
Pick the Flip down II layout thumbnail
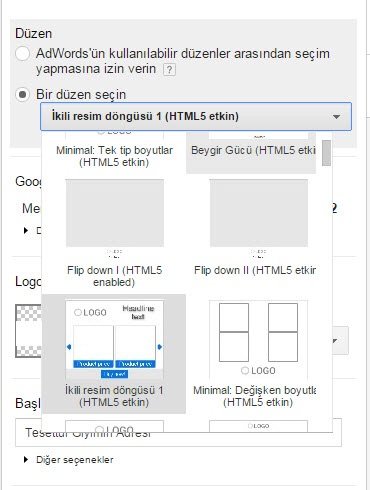click(259, 213)
